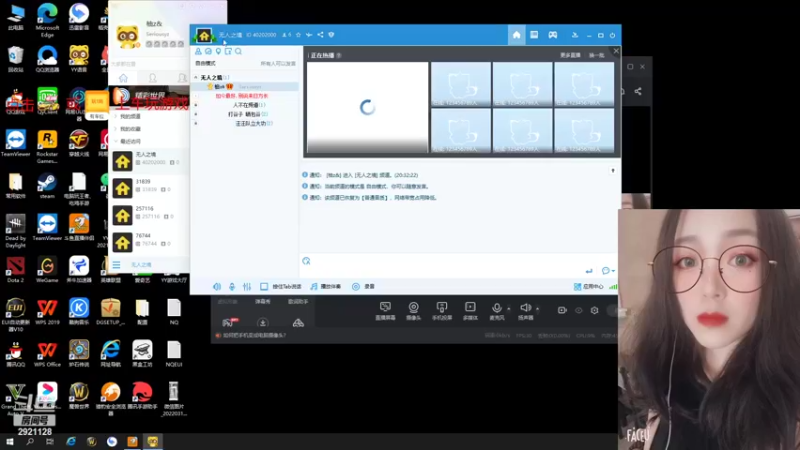
Task: Open the Rockstar Games desktop shortcut
Action: click(47, 147)
